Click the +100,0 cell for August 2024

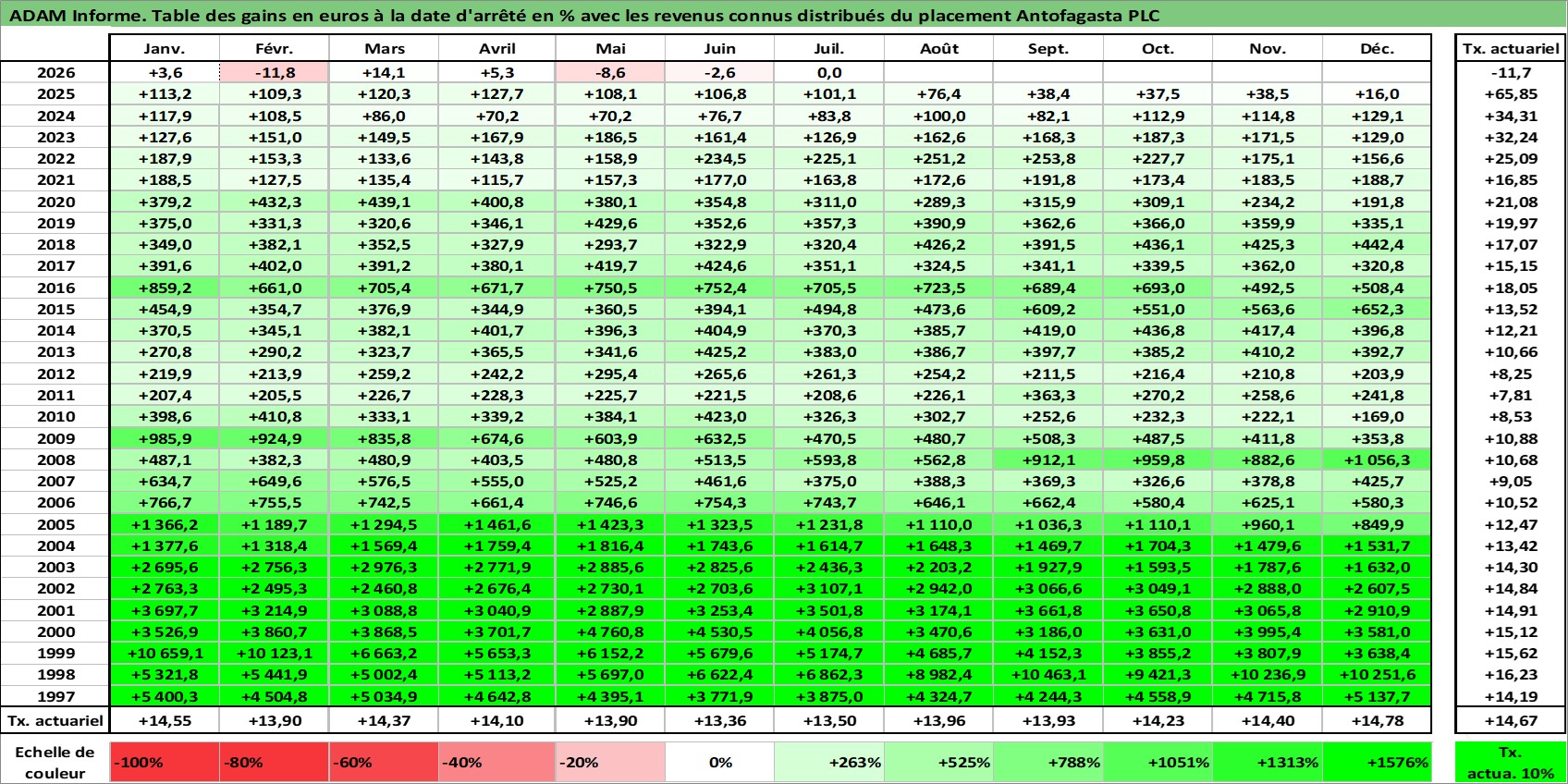click(x=938, y=116)
